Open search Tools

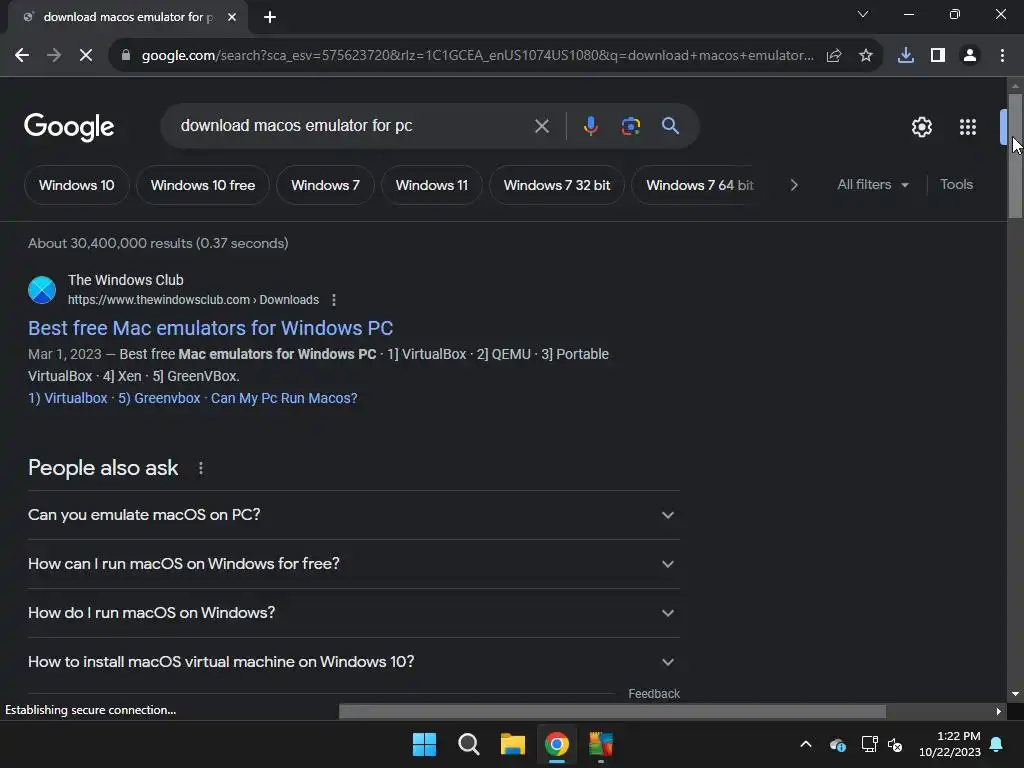pos(956,185)
